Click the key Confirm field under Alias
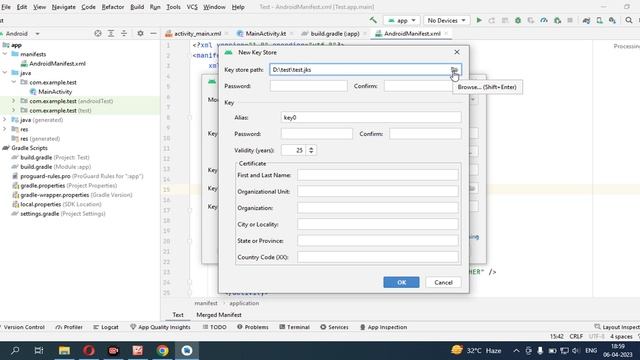640x360 pixels. [425, 134]
